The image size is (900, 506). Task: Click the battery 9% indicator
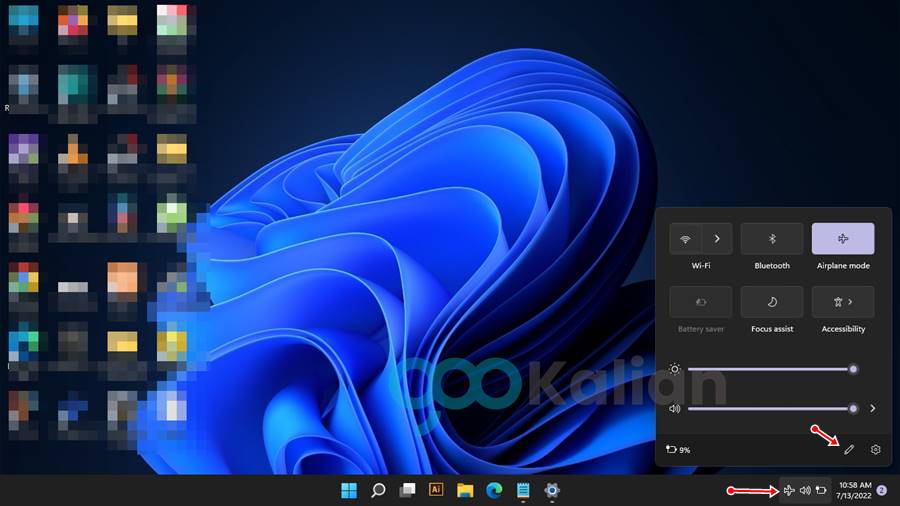(x=678, y=450)
